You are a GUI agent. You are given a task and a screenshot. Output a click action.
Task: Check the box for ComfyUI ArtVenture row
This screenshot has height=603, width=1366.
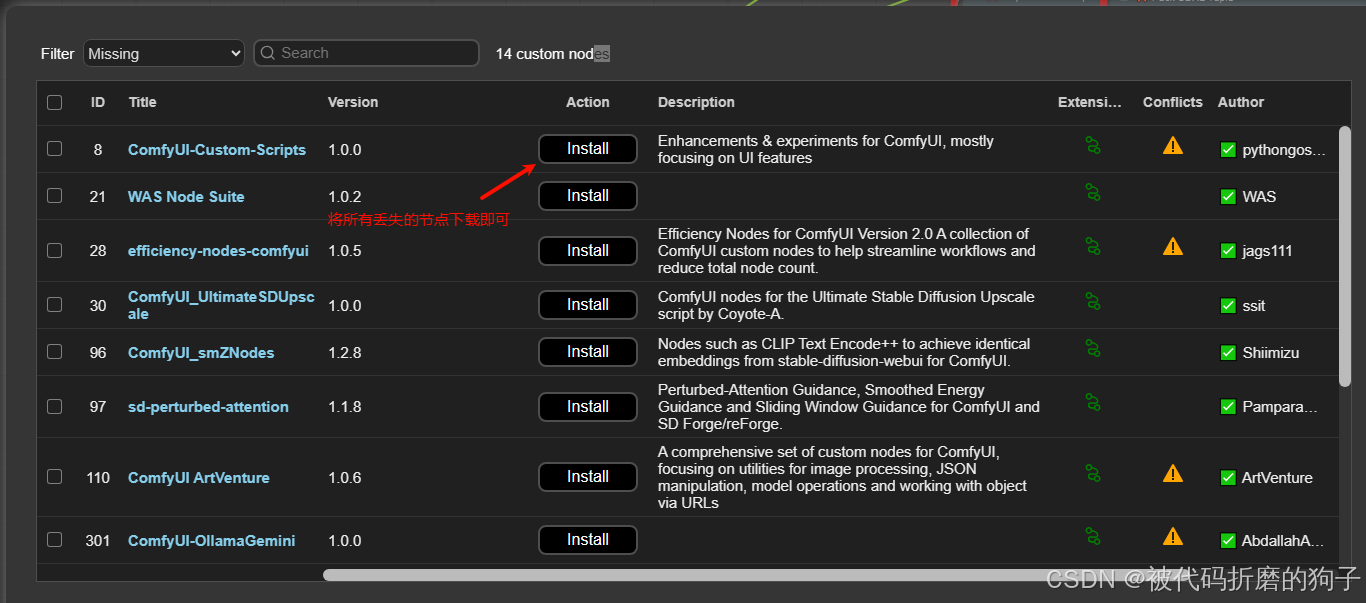coord(54,476)
